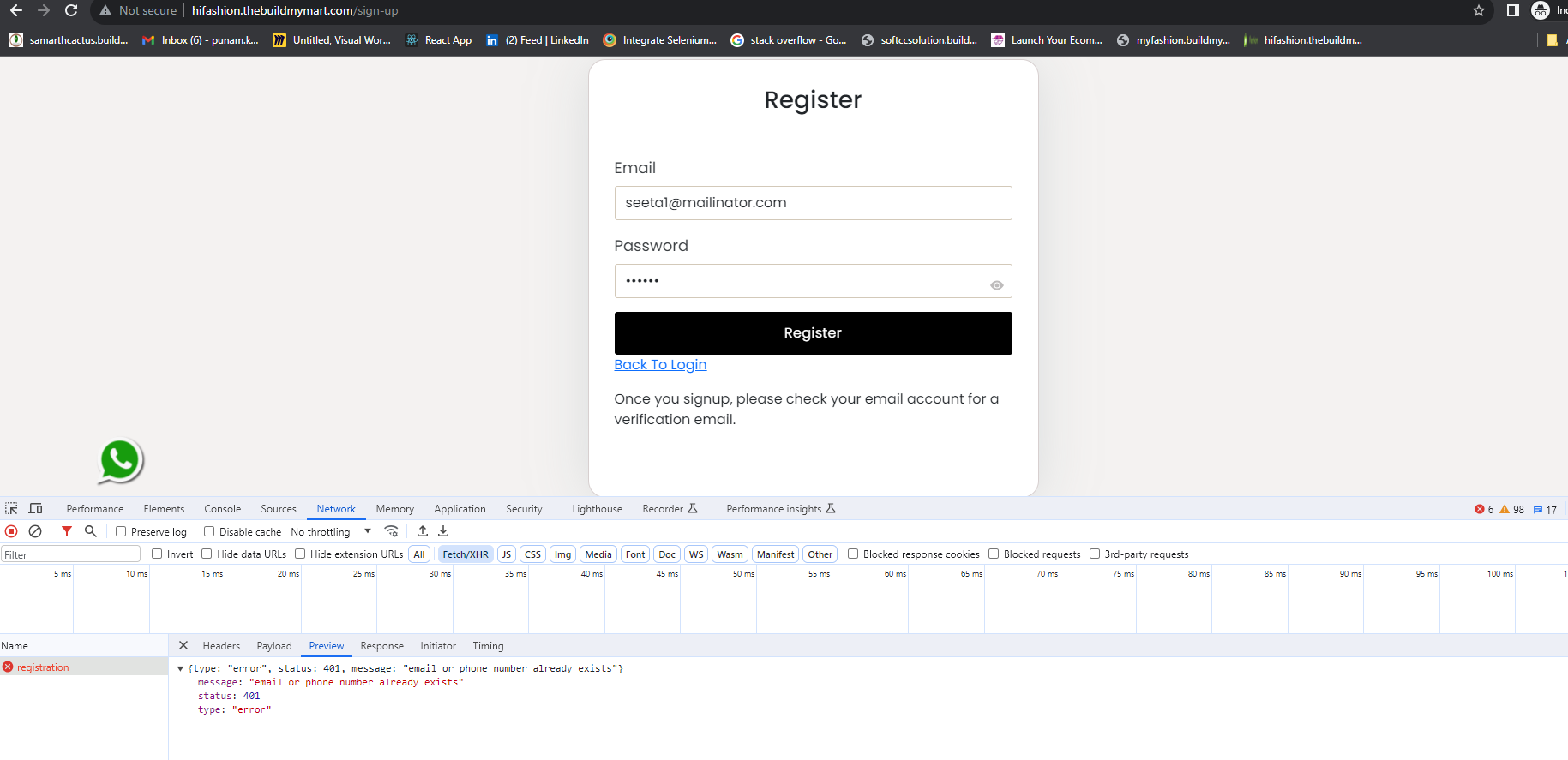Check Hide data URLs checkbox

tap(207, 554)
